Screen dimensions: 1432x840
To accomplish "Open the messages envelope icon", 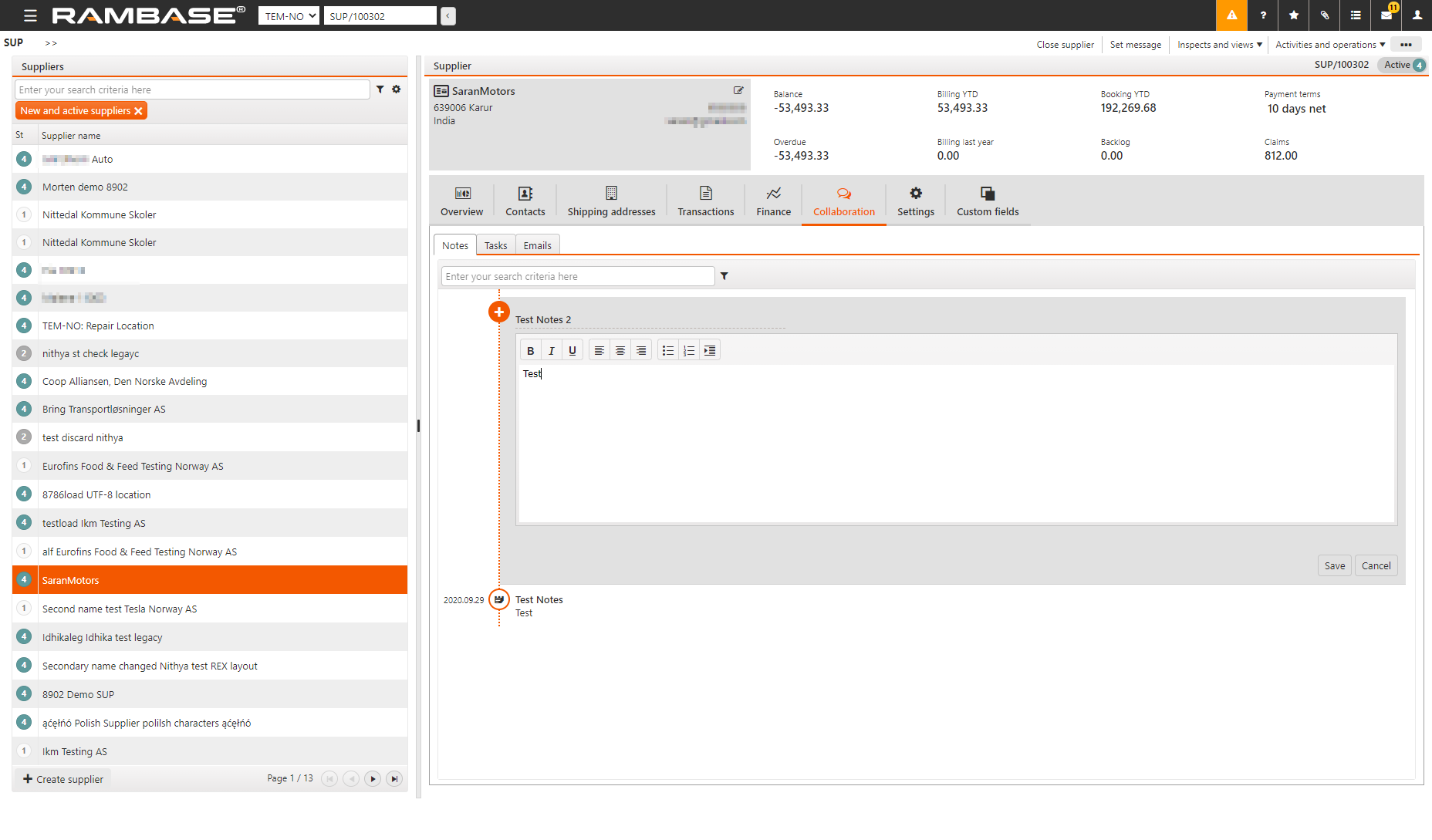I will point(1386,15).
